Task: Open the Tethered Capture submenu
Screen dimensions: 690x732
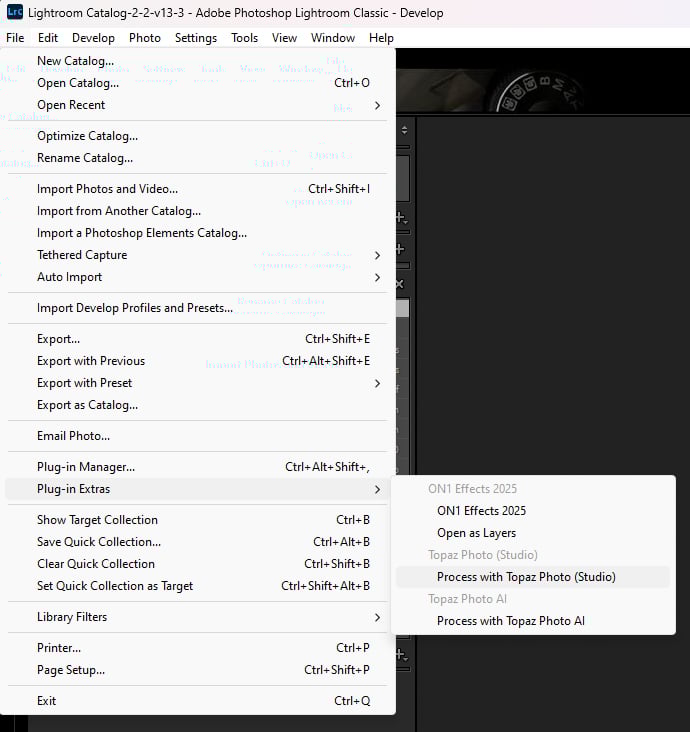Action: [377, 255]
